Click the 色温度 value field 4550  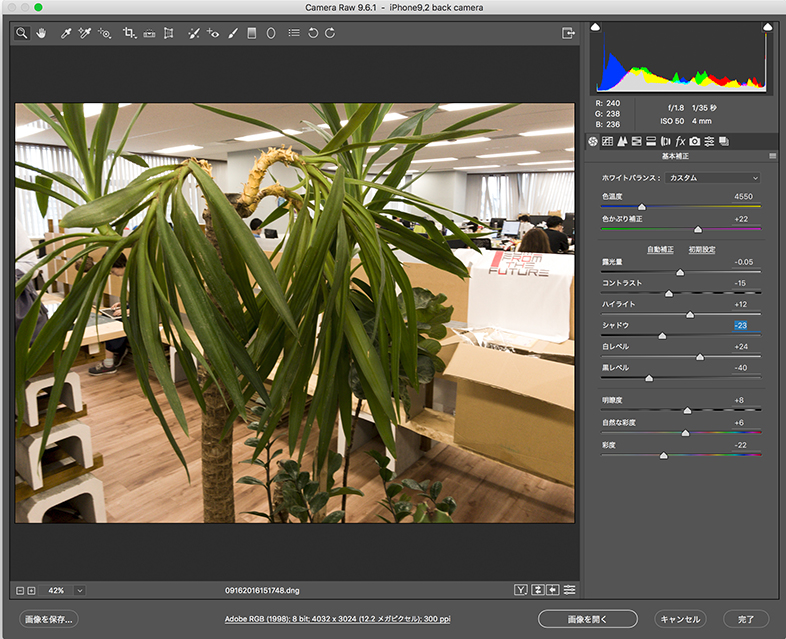click(x=743, y=196)
